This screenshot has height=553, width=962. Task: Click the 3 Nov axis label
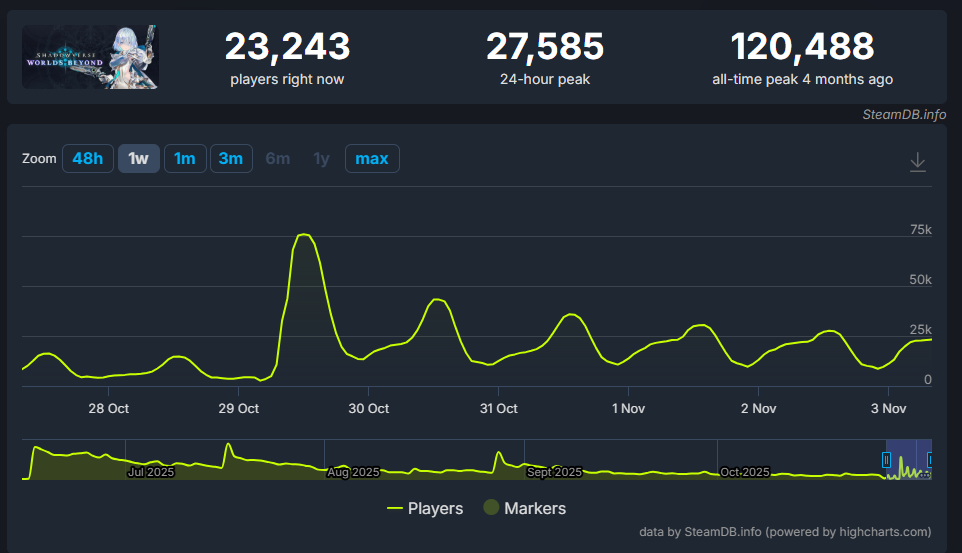pyautogui.click(x=888, y=409)
